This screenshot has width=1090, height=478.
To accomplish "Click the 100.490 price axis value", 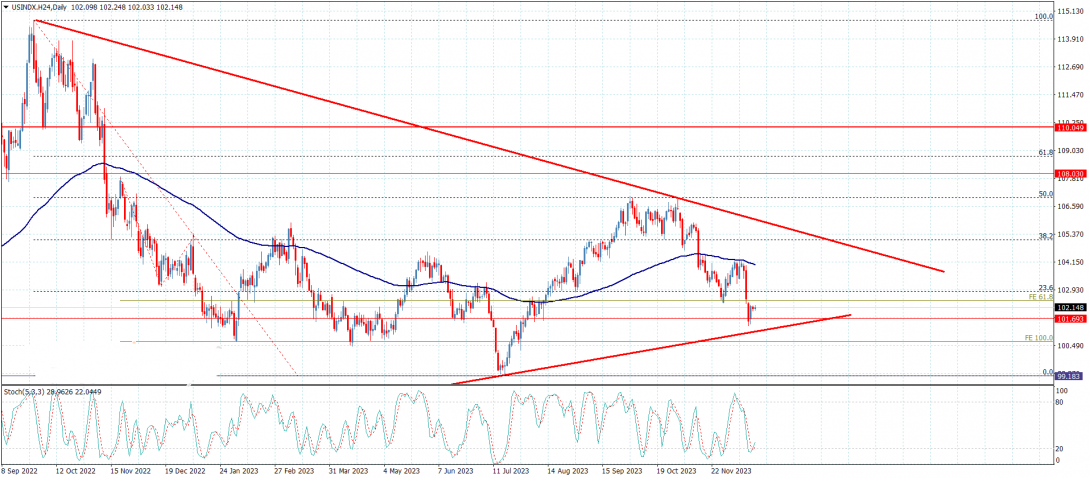I will coord(1072,345).
